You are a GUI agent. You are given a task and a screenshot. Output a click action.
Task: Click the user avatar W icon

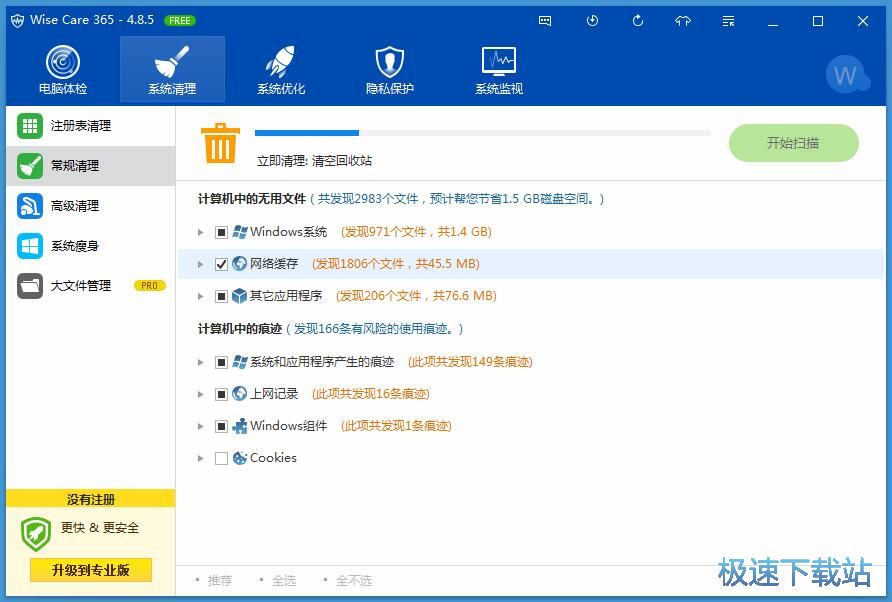[846, 75]
